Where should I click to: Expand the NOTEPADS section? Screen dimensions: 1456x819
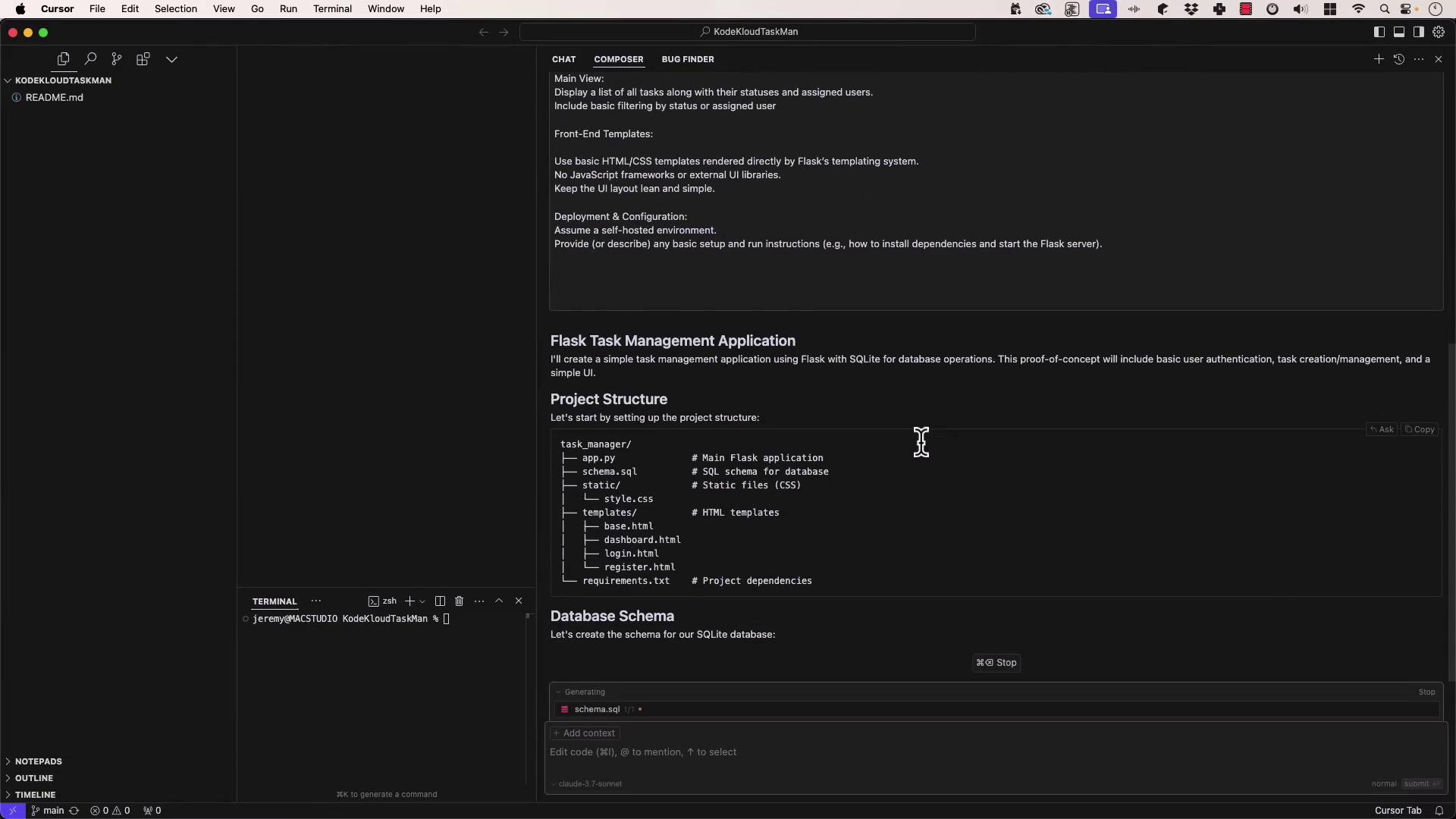point(38,761)
